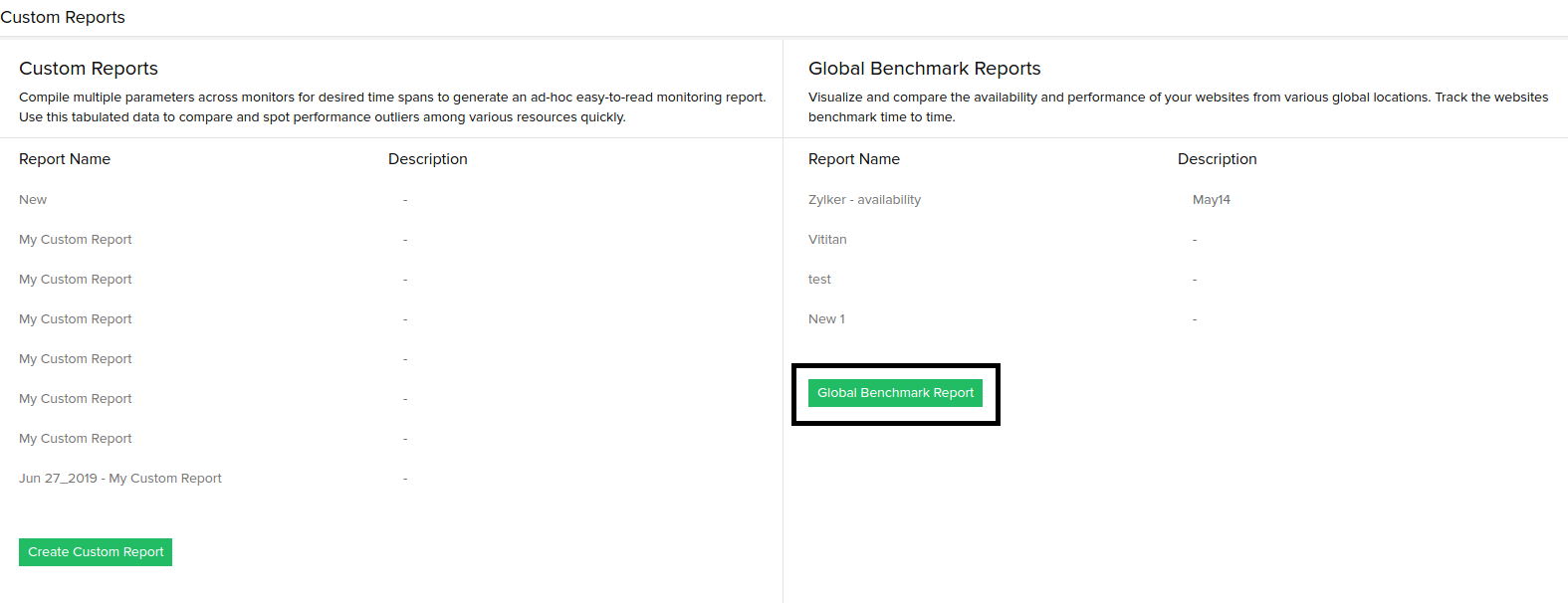This screenshot has width=1568, height=603.
Task: Click Report Name header in Global Benchmark table
Action: tap(854, 159)
